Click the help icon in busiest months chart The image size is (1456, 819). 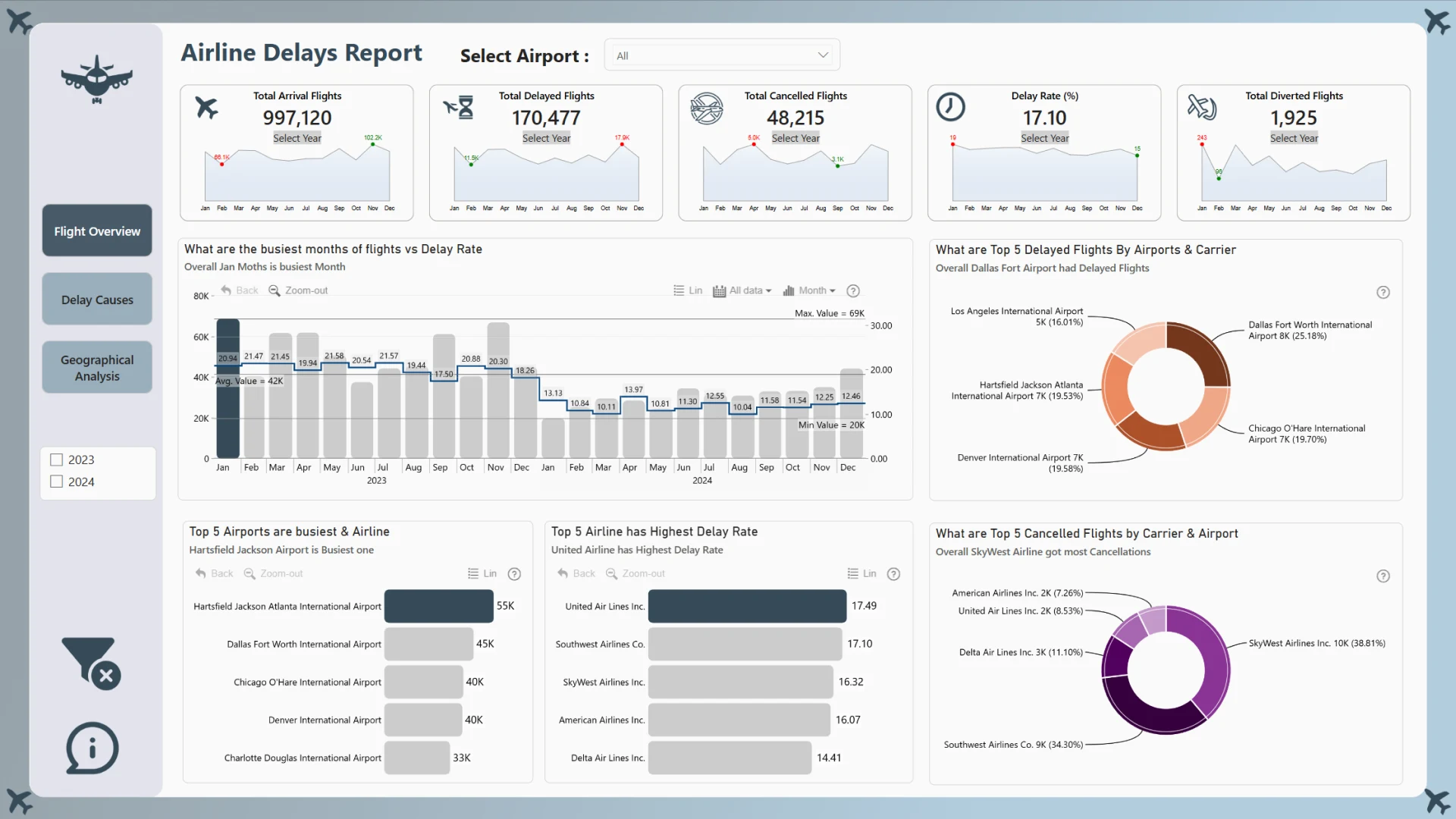pos(853,291)
